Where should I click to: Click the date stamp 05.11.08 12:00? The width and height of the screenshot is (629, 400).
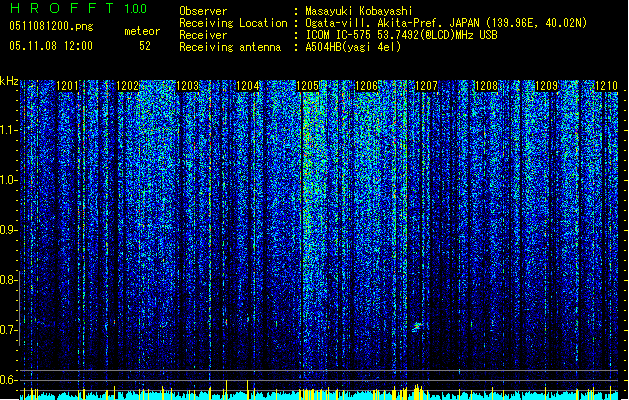pyautogui.click(x=51, y=46)
